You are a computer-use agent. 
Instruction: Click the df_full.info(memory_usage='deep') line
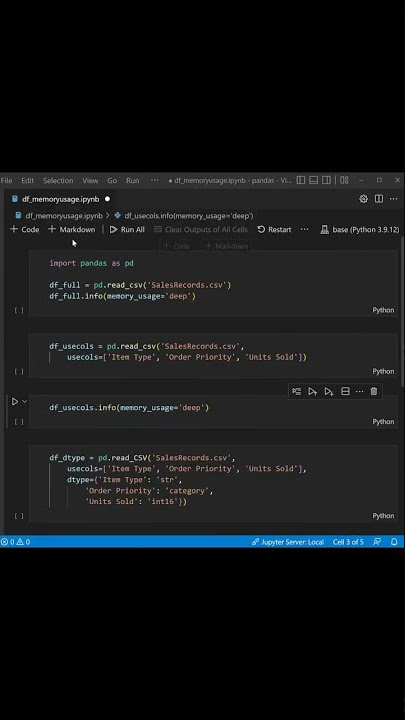tap(123, 296)
